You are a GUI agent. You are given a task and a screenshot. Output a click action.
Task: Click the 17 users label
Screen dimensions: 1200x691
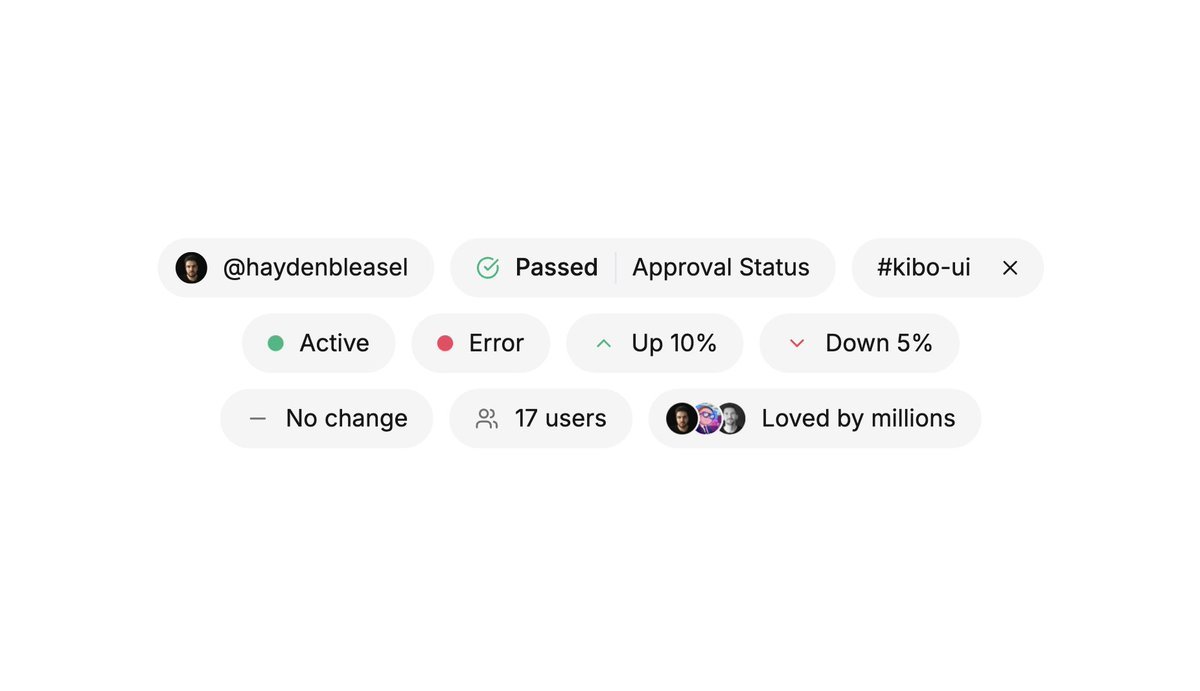560,418
